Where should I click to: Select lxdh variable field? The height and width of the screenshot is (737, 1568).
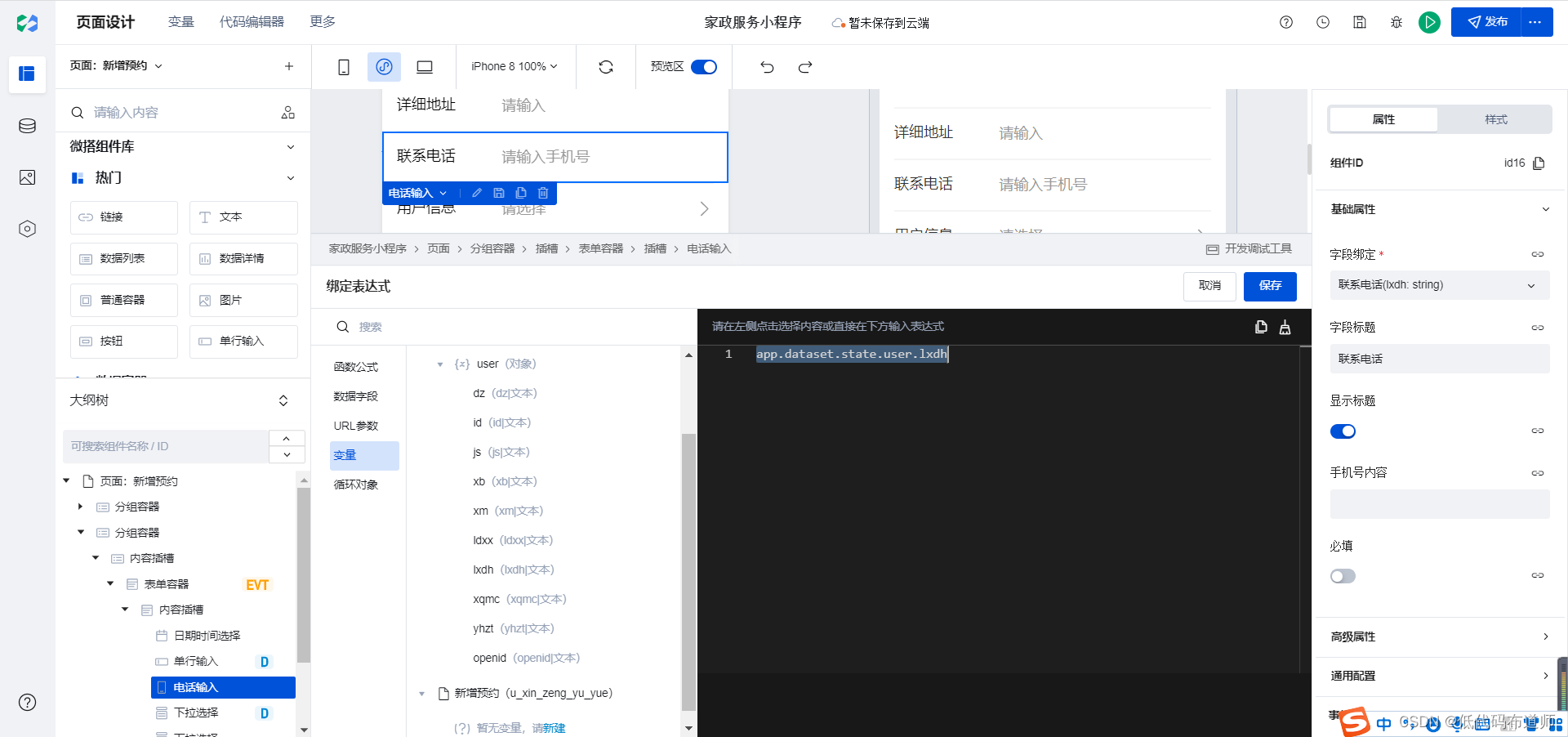tap(513, 569)
